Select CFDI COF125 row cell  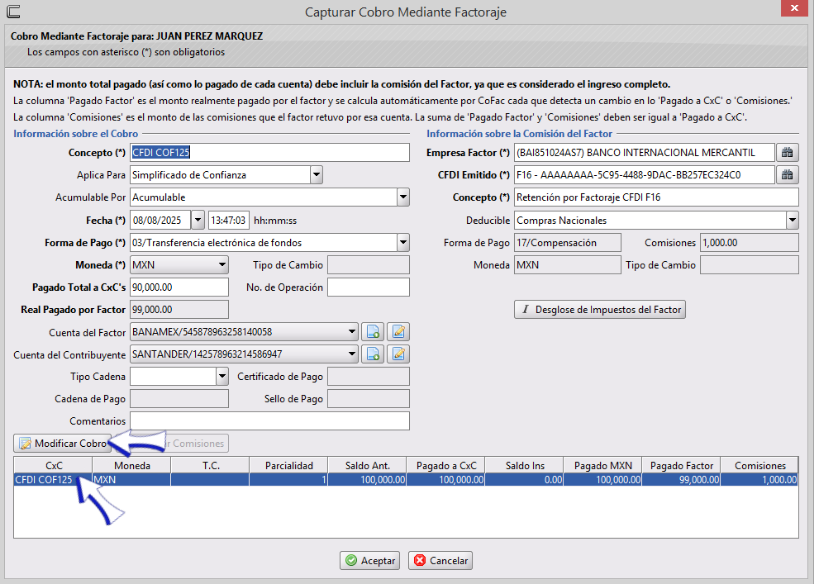tap(53, 479)
